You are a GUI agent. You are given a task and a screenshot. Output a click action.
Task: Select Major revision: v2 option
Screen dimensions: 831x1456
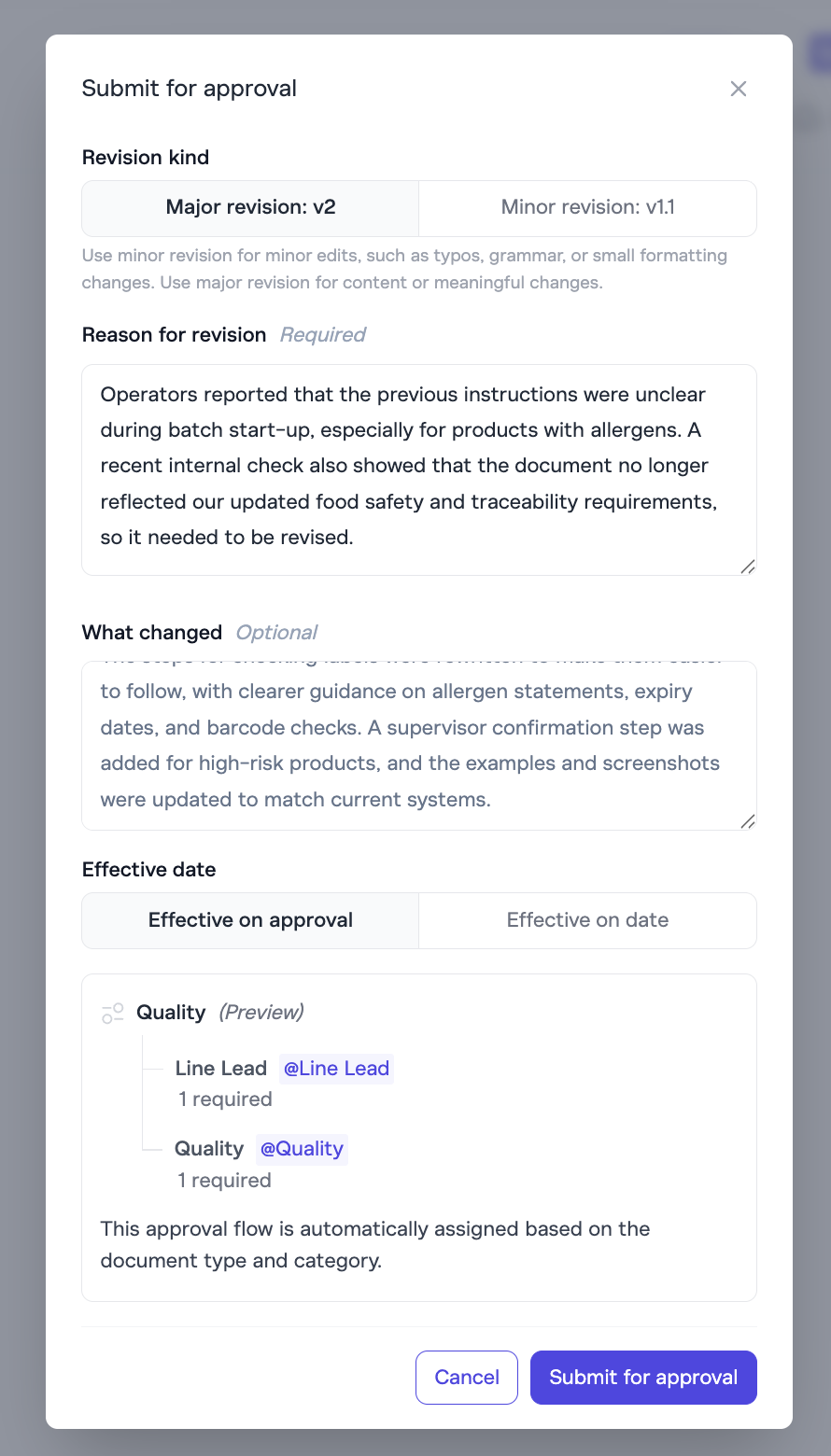pos(250,207)
